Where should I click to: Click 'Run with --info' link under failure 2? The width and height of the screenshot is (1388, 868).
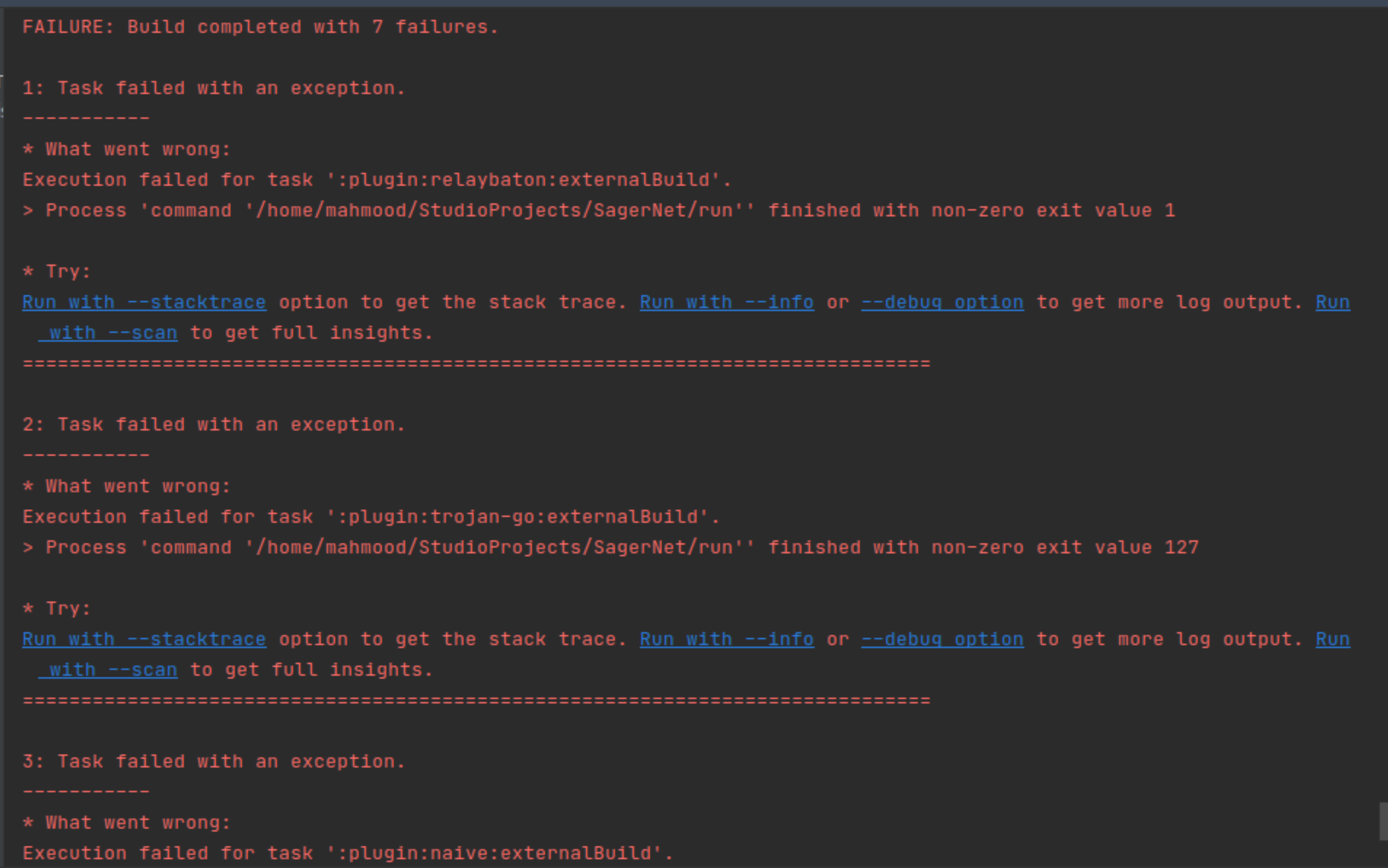point(727,639)
